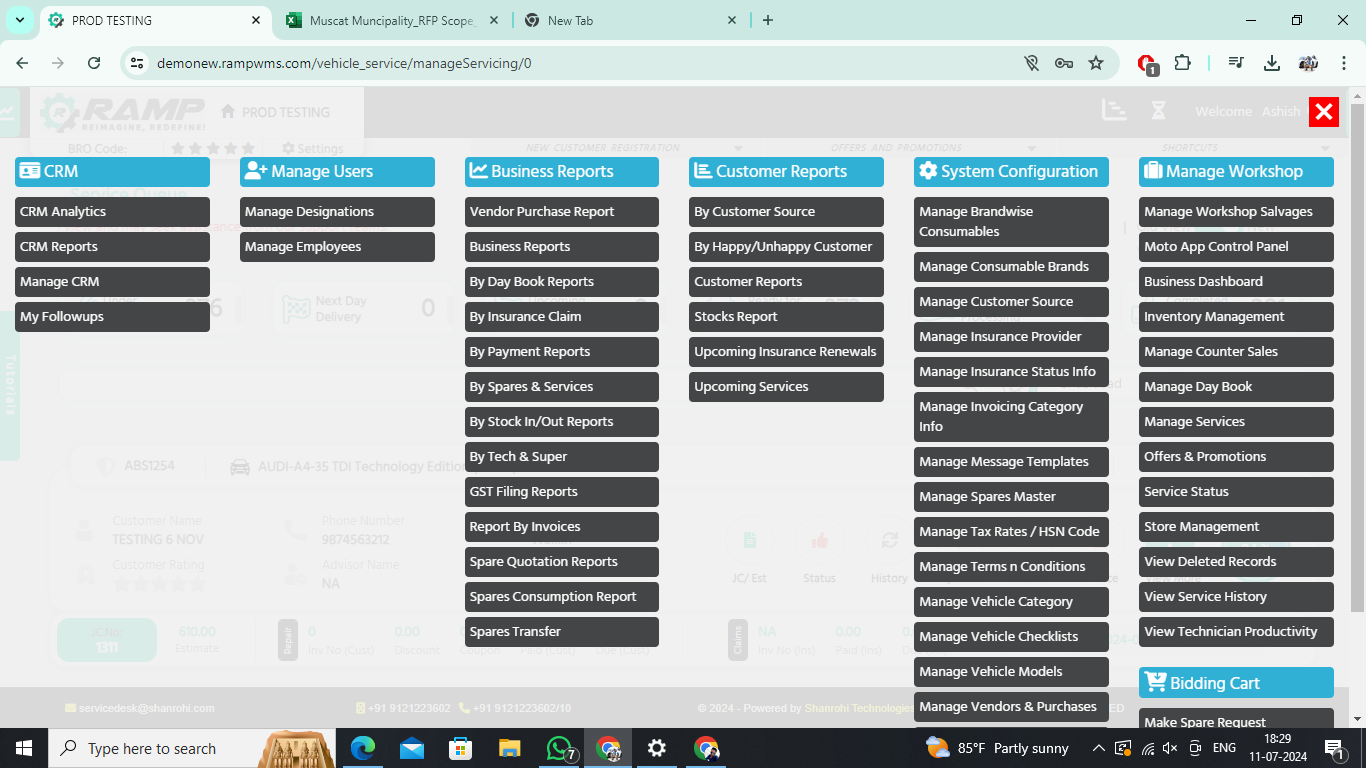Open GST Filing Reports

pos(561,492)
